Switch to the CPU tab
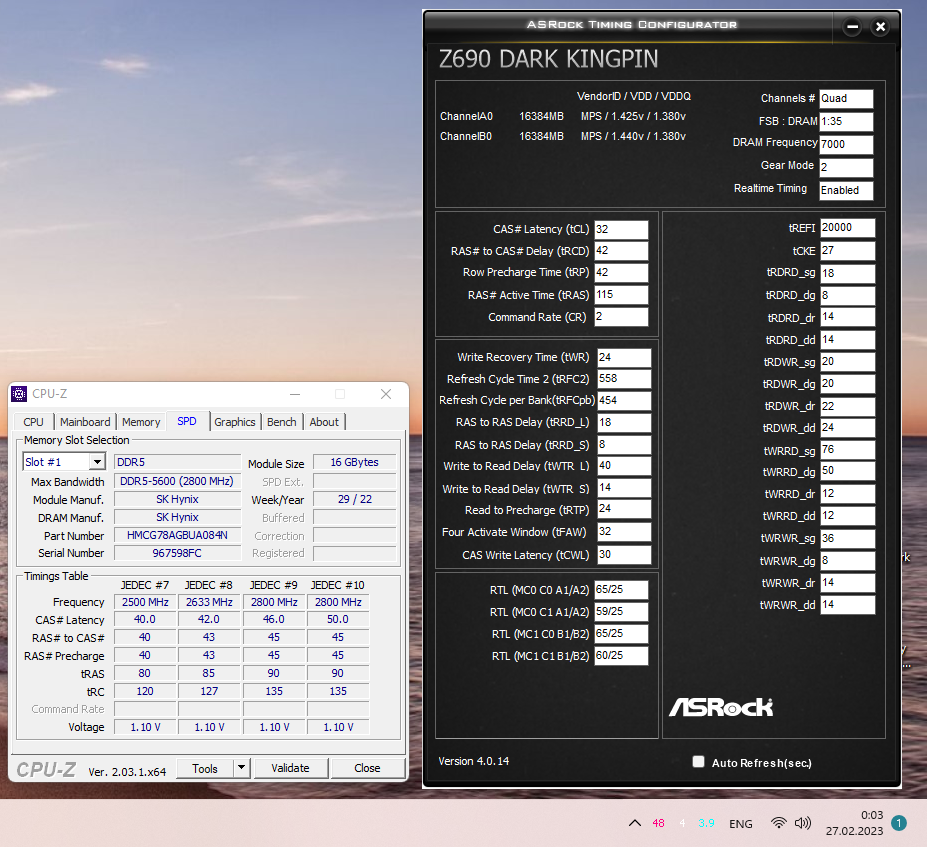927x847 pixels. tap(33, 422)
